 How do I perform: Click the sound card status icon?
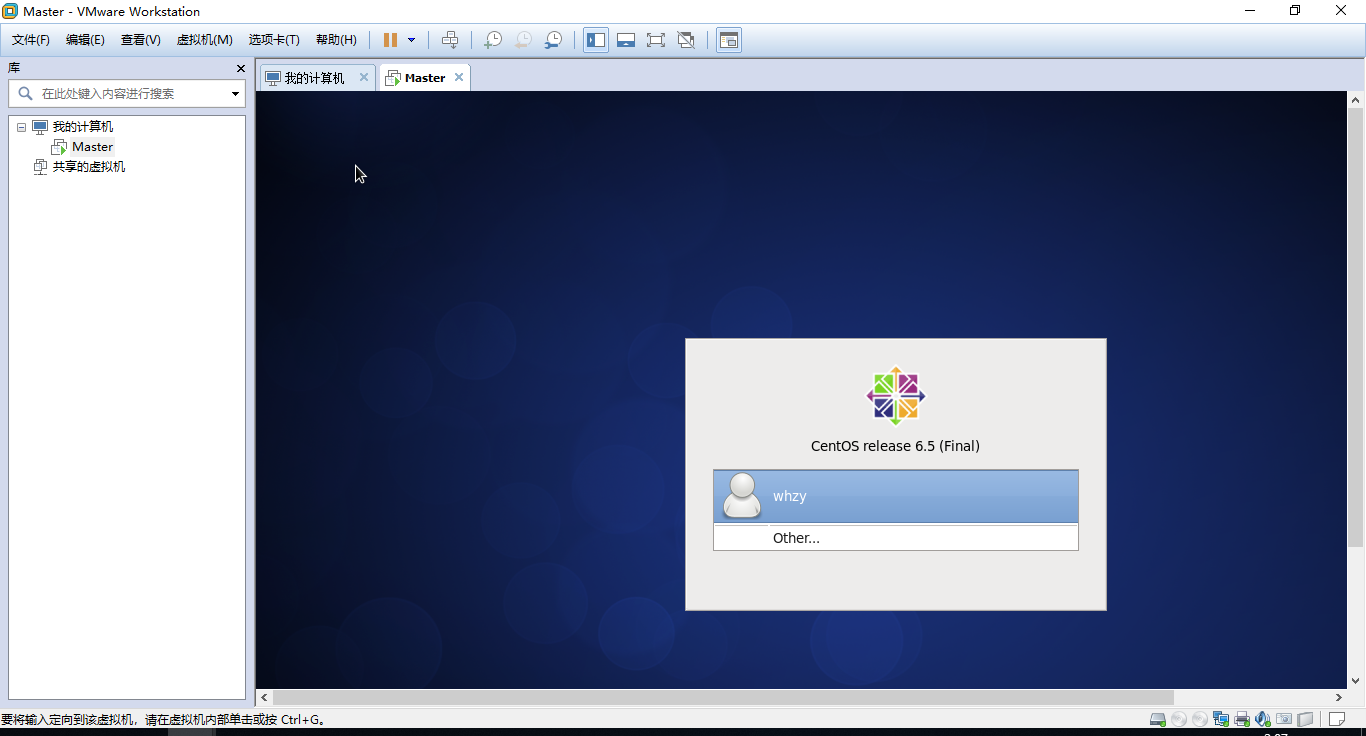click(1263, 719)
